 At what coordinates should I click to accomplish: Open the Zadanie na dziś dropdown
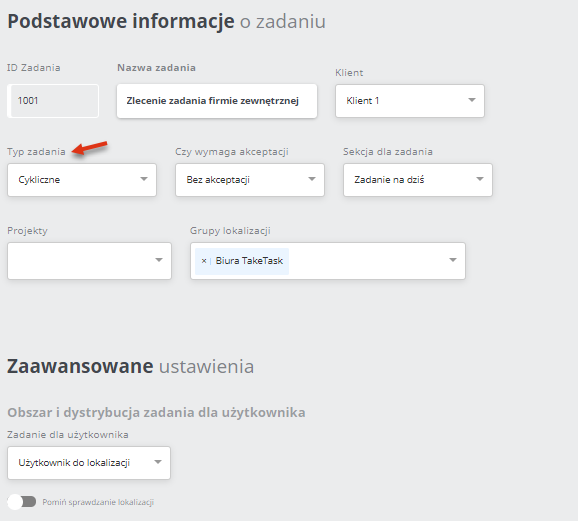point(418,180)
